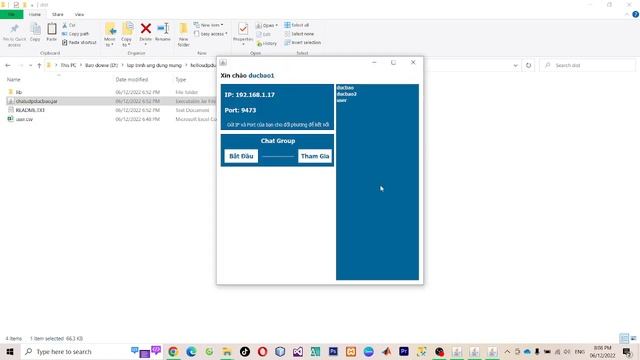Open Microsoft Edge from the taskbar
Viewport: 640px width, 360px height.
tap(191, 351)
